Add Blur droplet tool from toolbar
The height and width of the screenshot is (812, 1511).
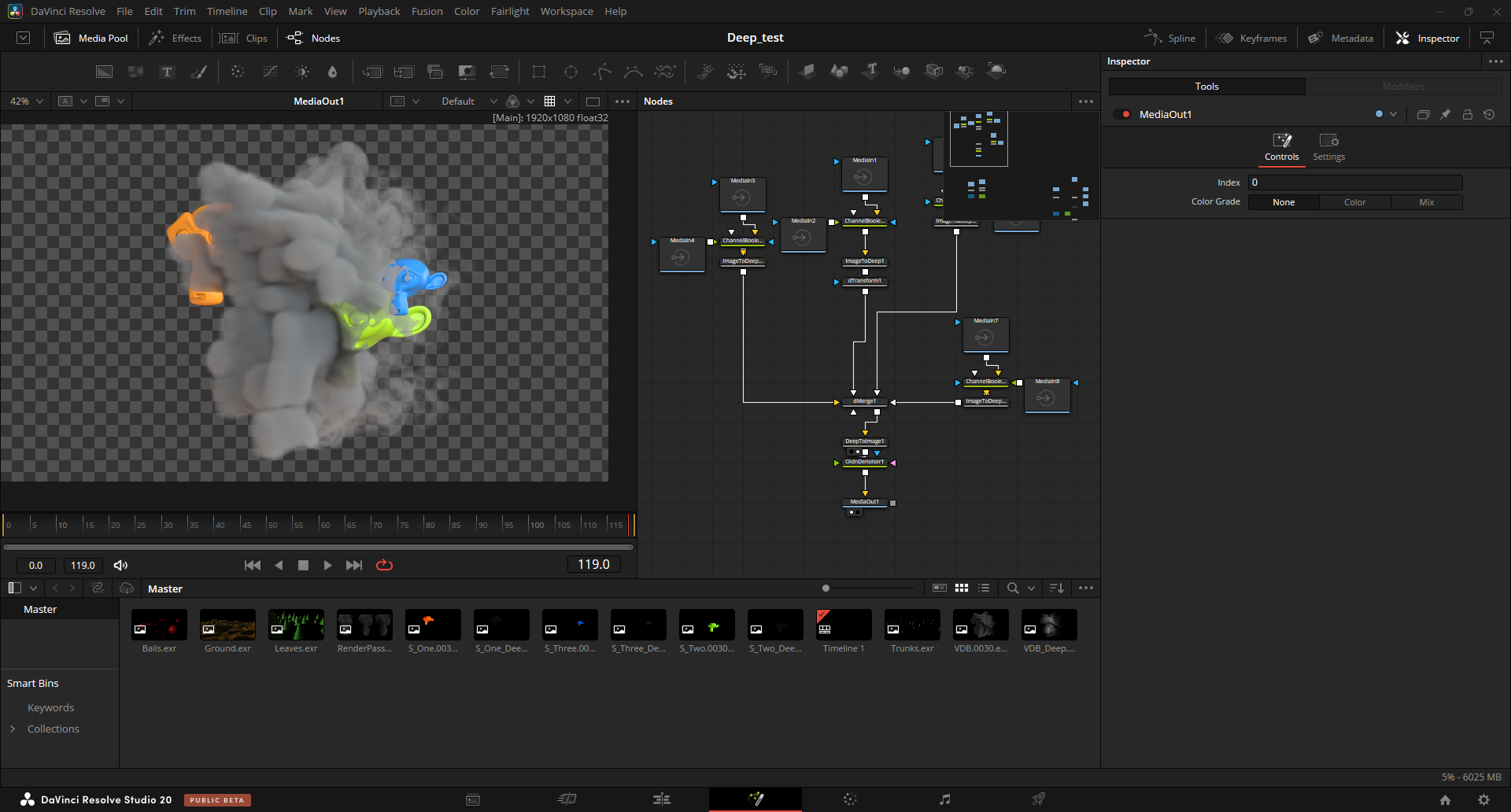[x=332, y=72]
